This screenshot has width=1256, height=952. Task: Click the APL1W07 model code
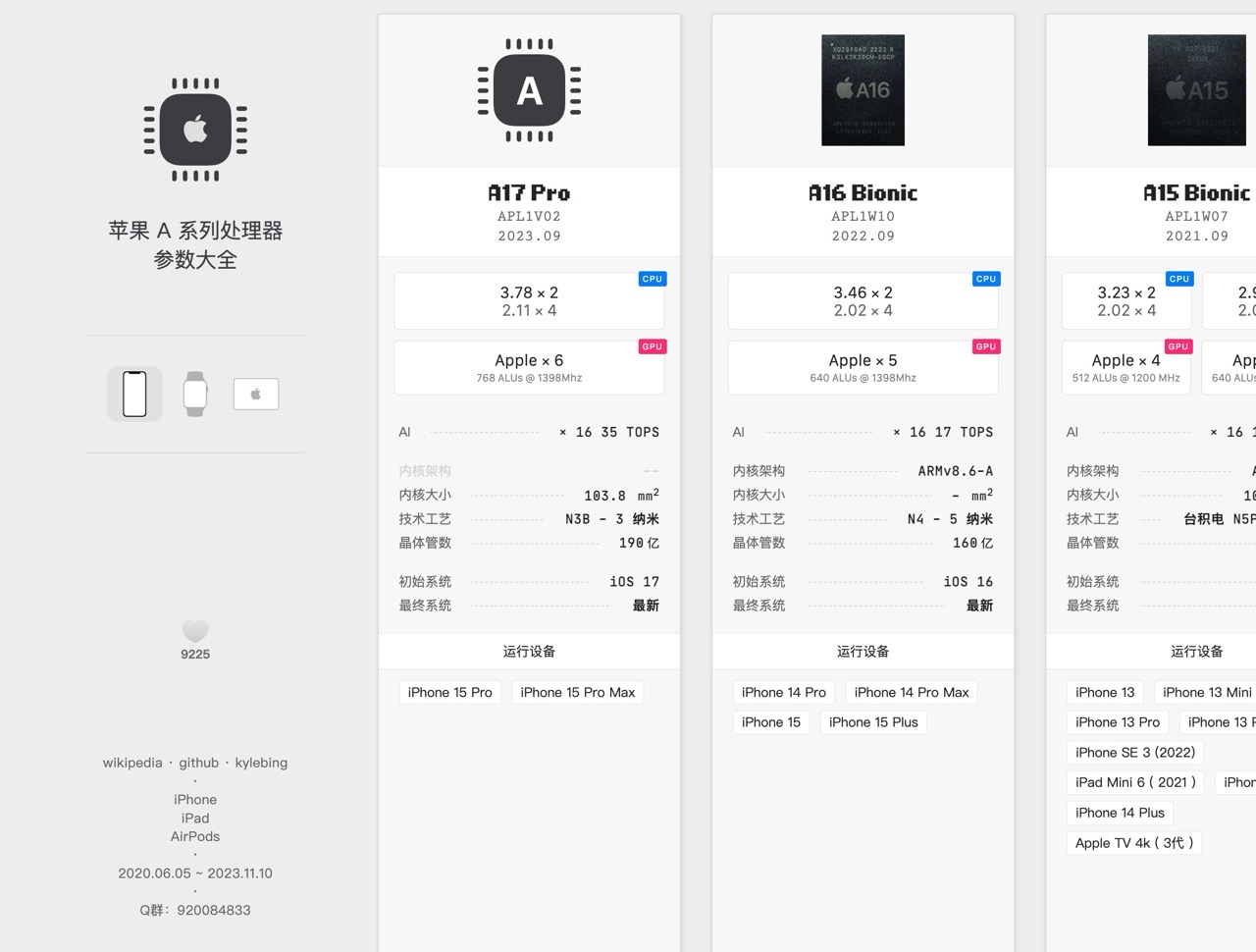coord(1196,216)
